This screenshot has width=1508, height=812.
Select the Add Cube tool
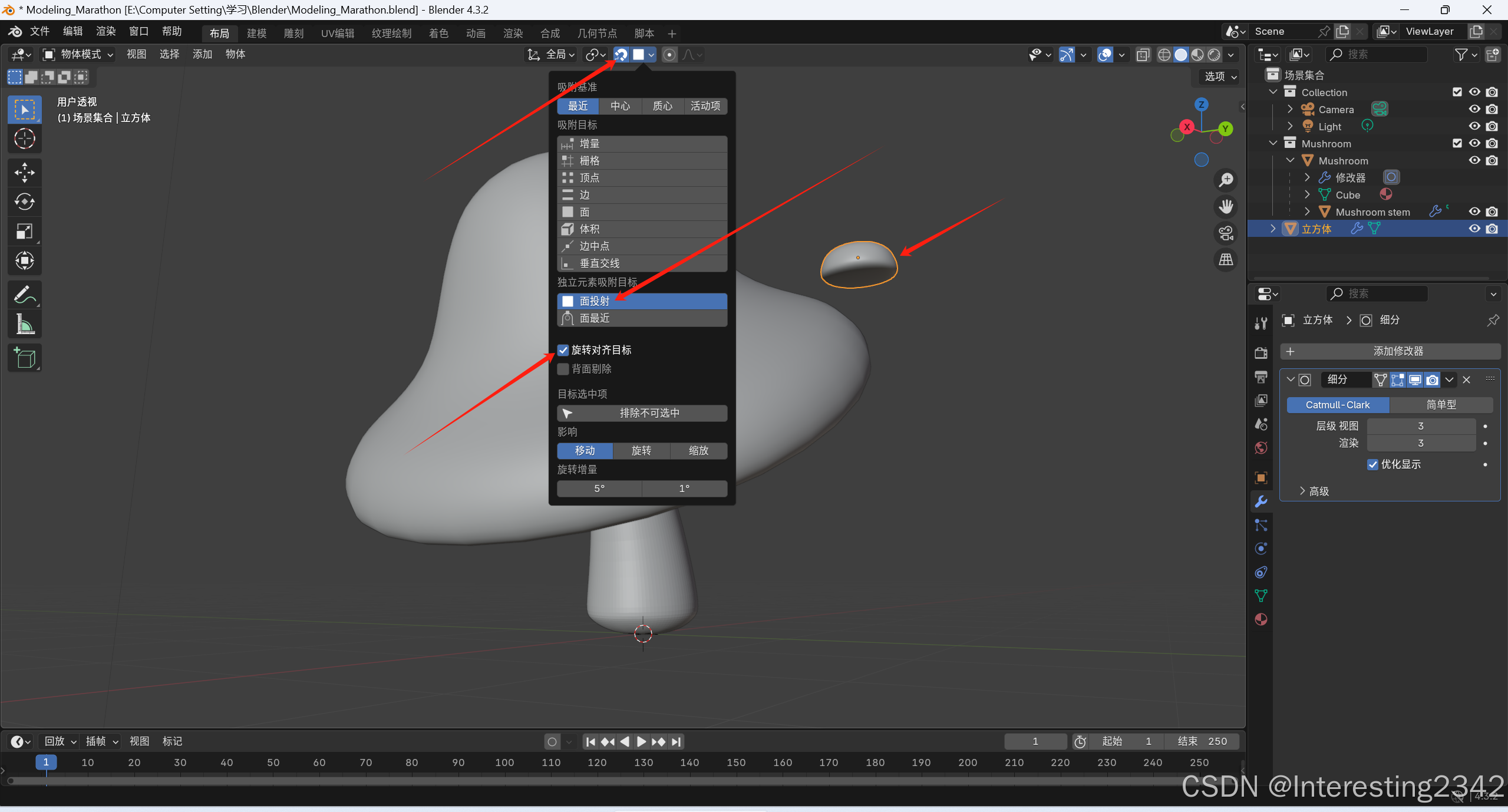click(x=24, y=358)
